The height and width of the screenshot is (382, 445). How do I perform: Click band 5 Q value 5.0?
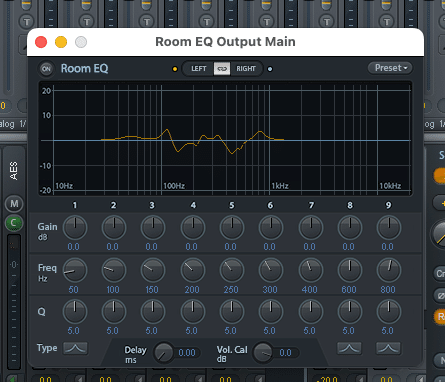coord(230,331)
